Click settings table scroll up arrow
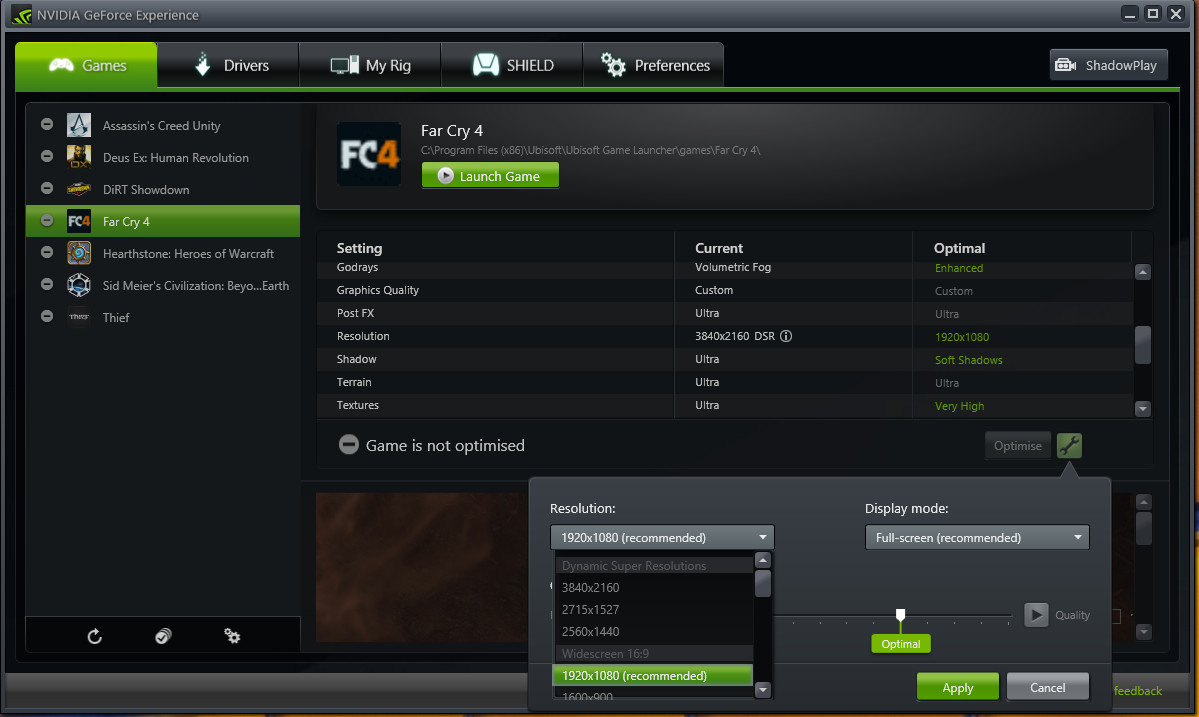This screenshot has height=717, width=1199. 1142,271
